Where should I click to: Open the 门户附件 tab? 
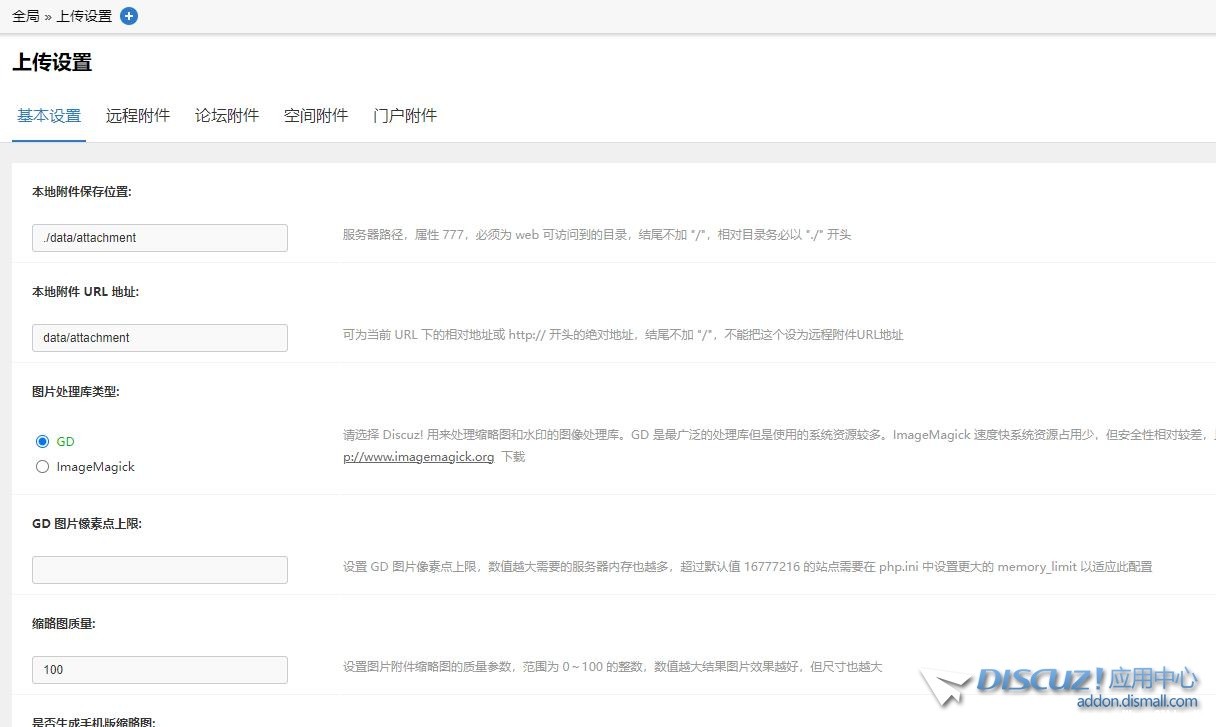pyautogui.click(x=405, y=116)
